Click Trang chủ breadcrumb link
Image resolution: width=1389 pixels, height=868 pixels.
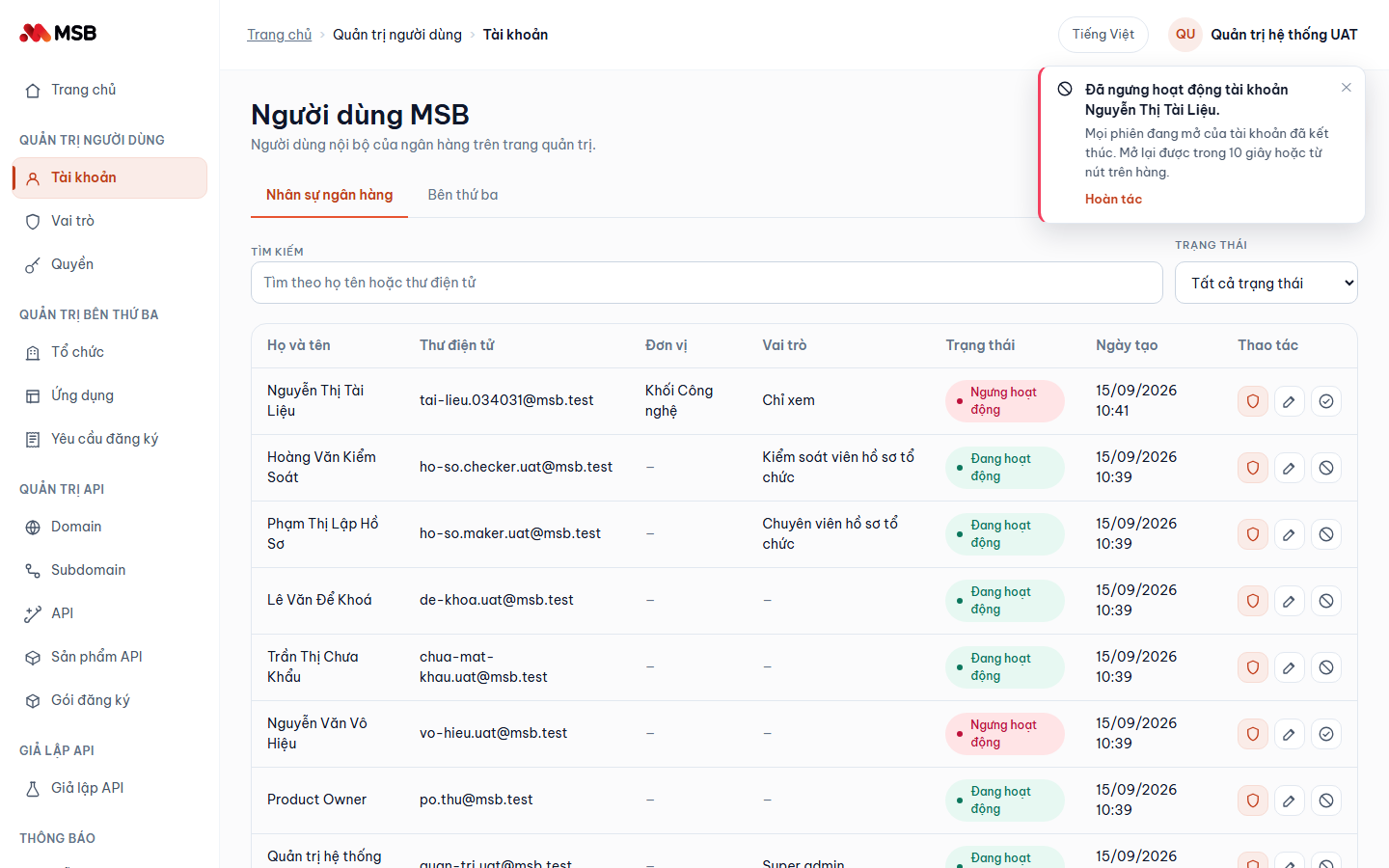pyautogui.click(x=279, y=35)
